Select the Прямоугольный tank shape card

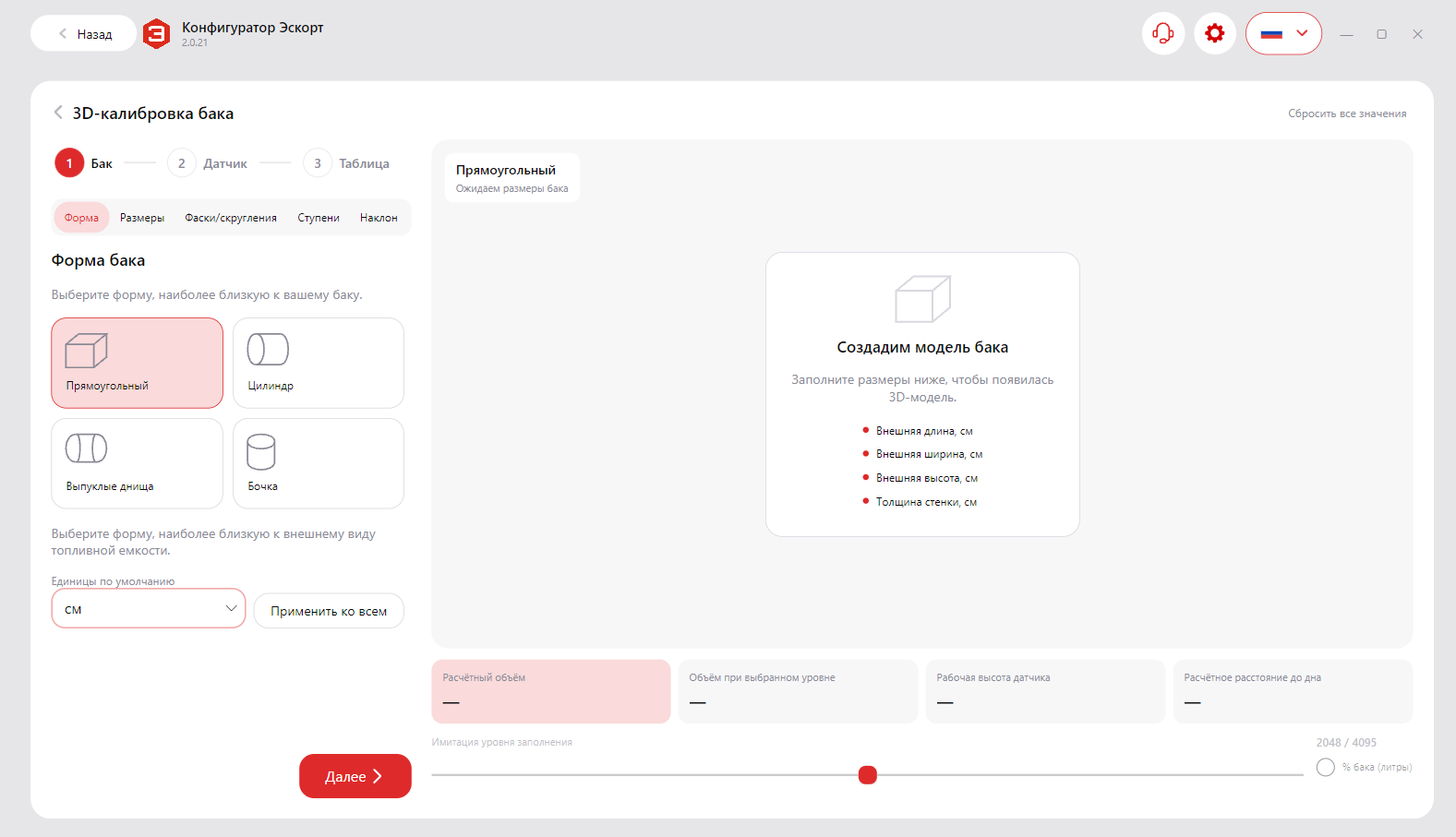point(138,363)
